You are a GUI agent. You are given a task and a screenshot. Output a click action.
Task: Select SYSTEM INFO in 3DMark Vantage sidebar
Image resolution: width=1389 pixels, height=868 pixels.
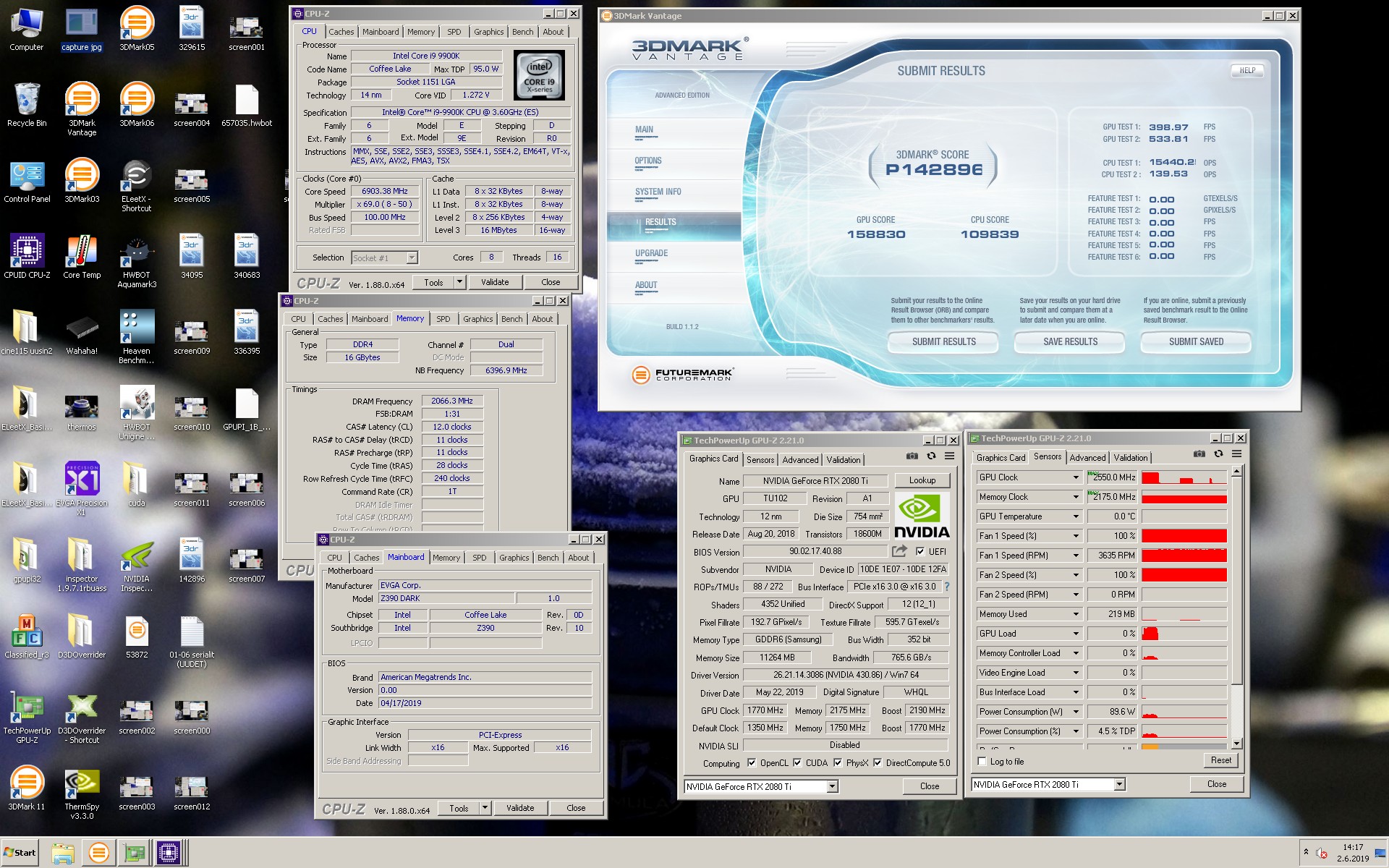click(658, 192)
